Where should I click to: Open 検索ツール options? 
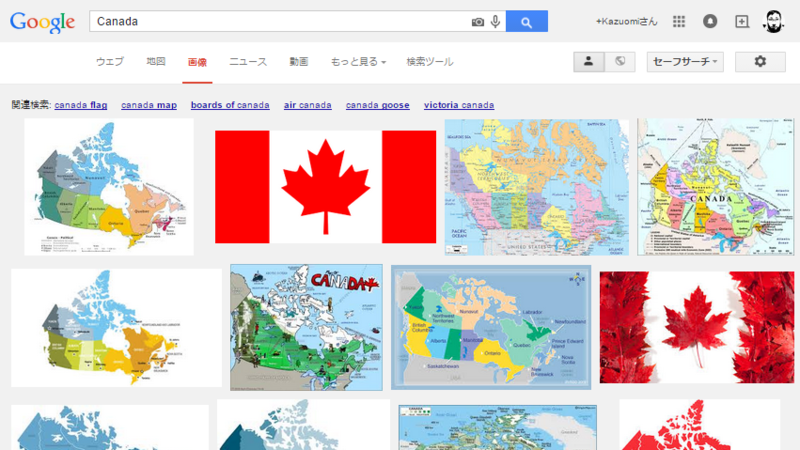click(x=430, y=62)
